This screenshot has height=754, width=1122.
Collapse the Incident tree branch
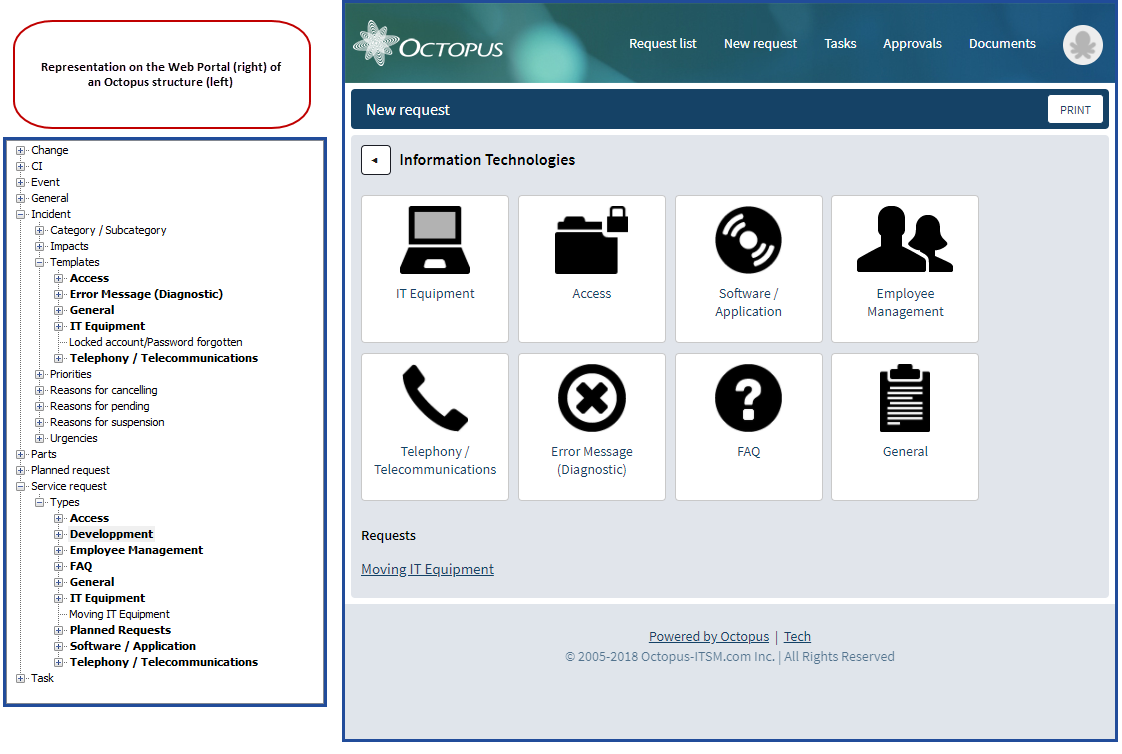[x=20, y=214]
